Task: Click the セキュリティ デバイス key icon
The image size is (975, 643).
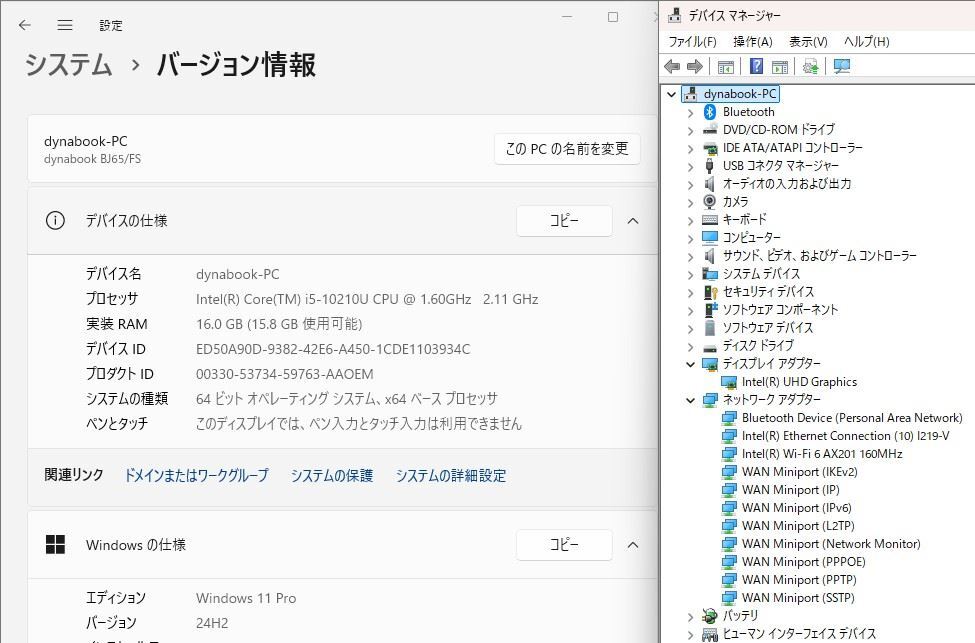Action: point(710,292)
